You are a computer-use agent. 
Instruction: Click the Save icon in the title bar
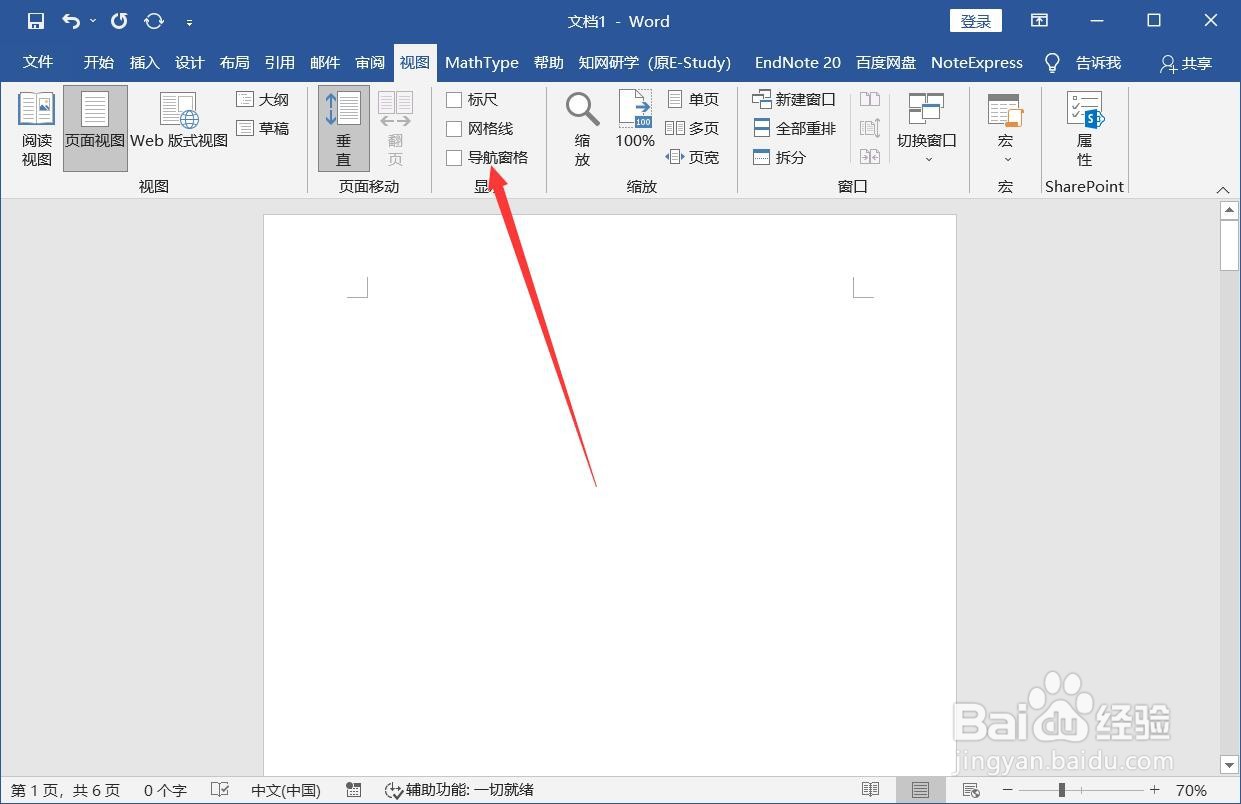36,21
